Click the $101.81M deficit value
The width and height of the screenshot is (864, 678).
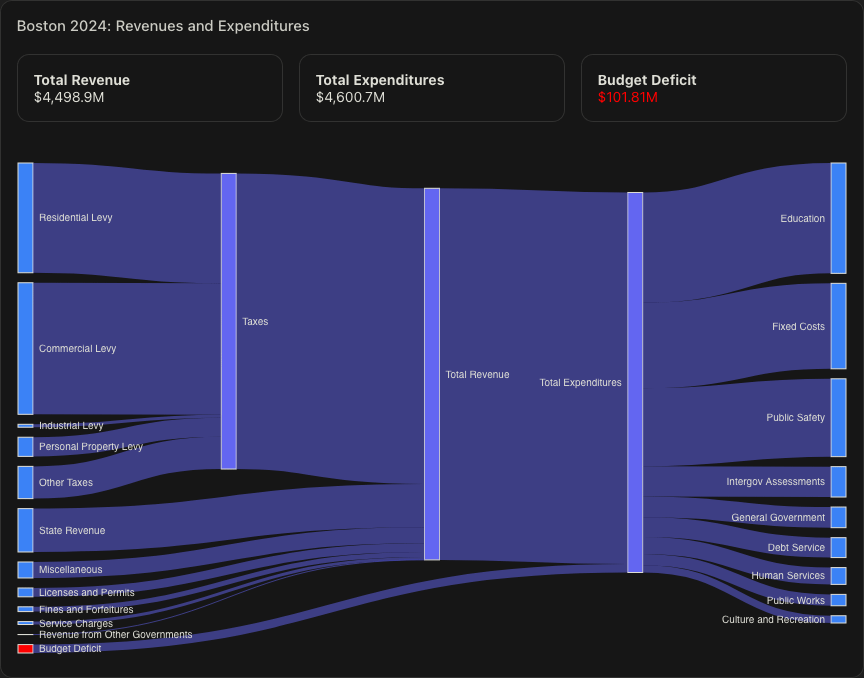628,98
